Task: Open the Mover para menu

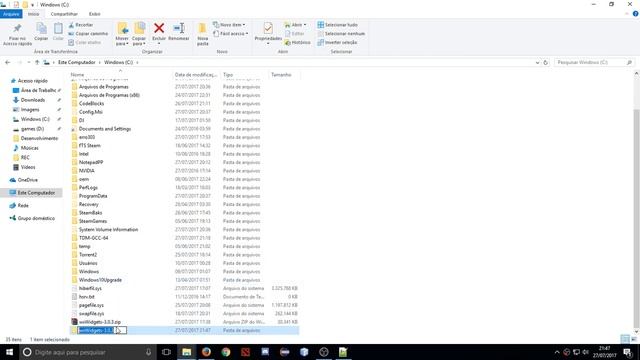Action: pos(122,34)
